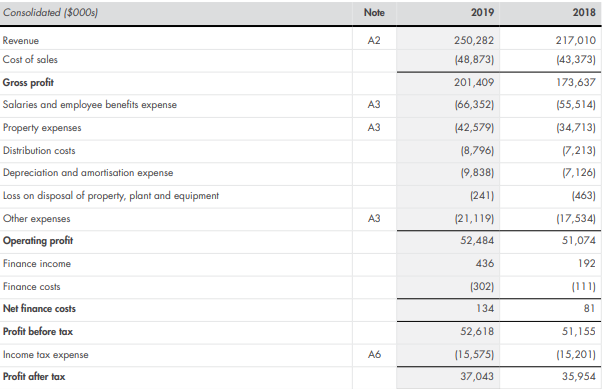Click the Net finance costs label
The height and width of the screenshot is (389, 605).
click(x=39, y=309)
